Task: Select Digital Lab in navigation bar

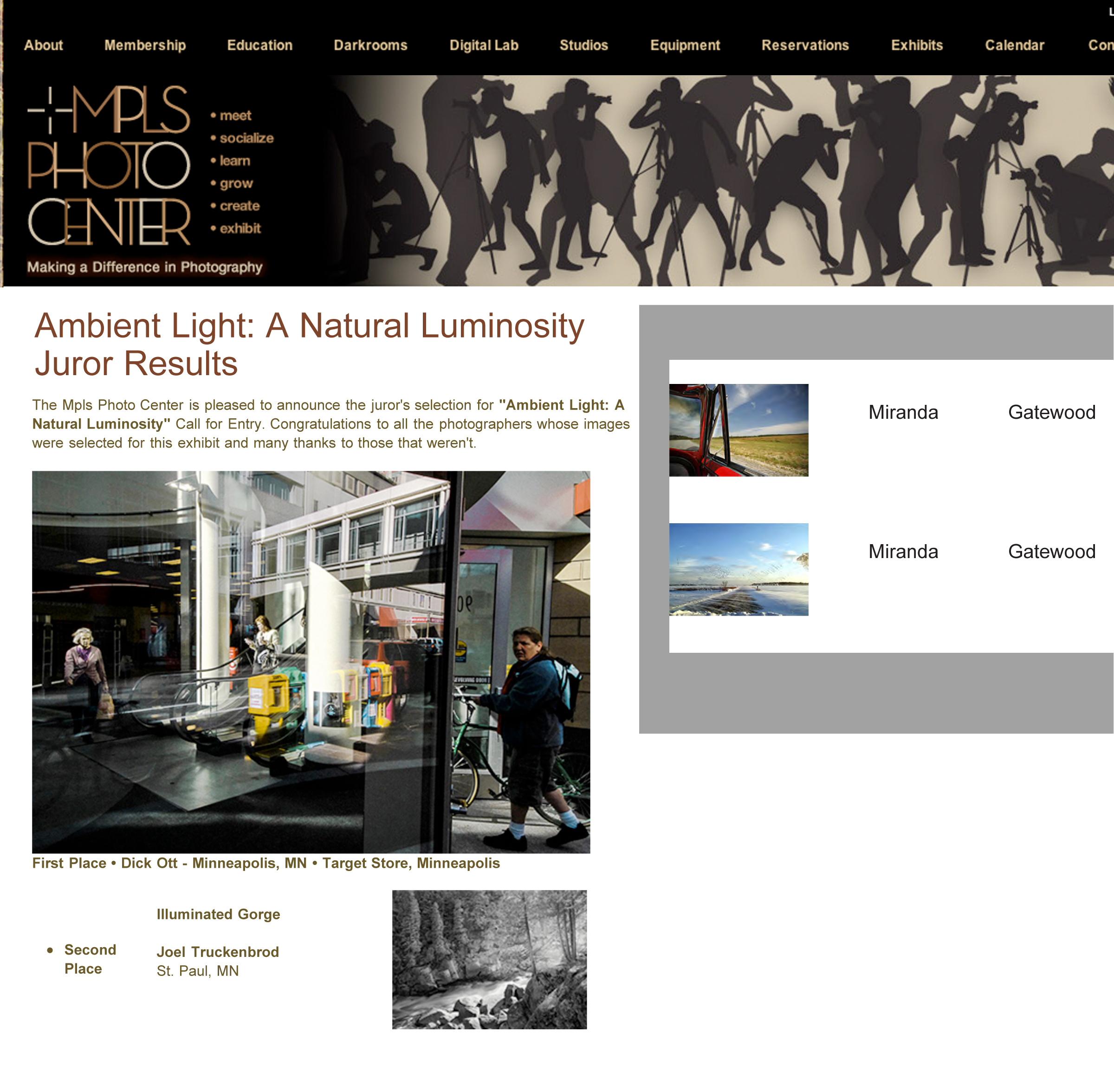Action: (x=483, y=45)
